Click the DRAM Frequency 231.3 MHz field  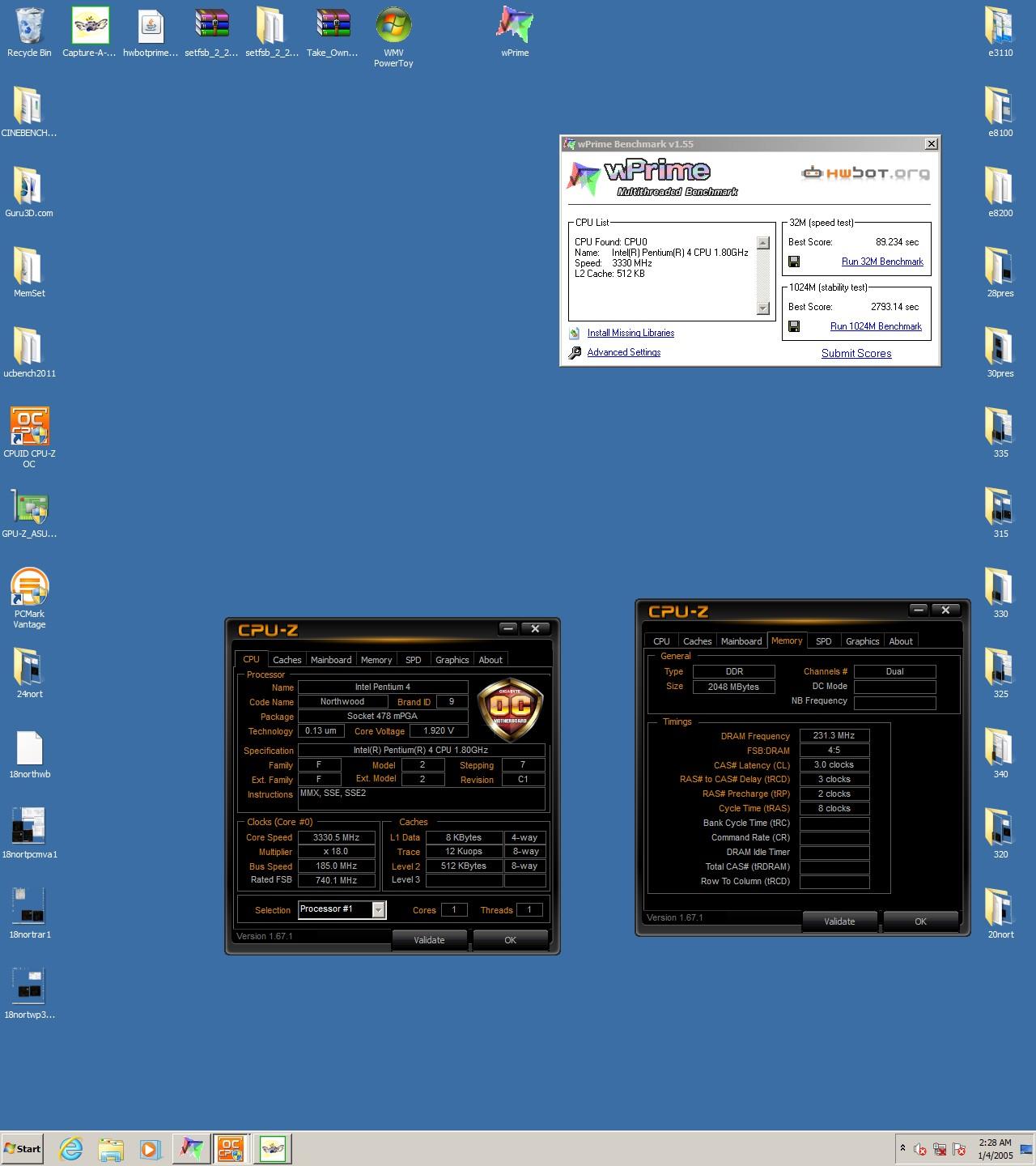pos(834,735)
